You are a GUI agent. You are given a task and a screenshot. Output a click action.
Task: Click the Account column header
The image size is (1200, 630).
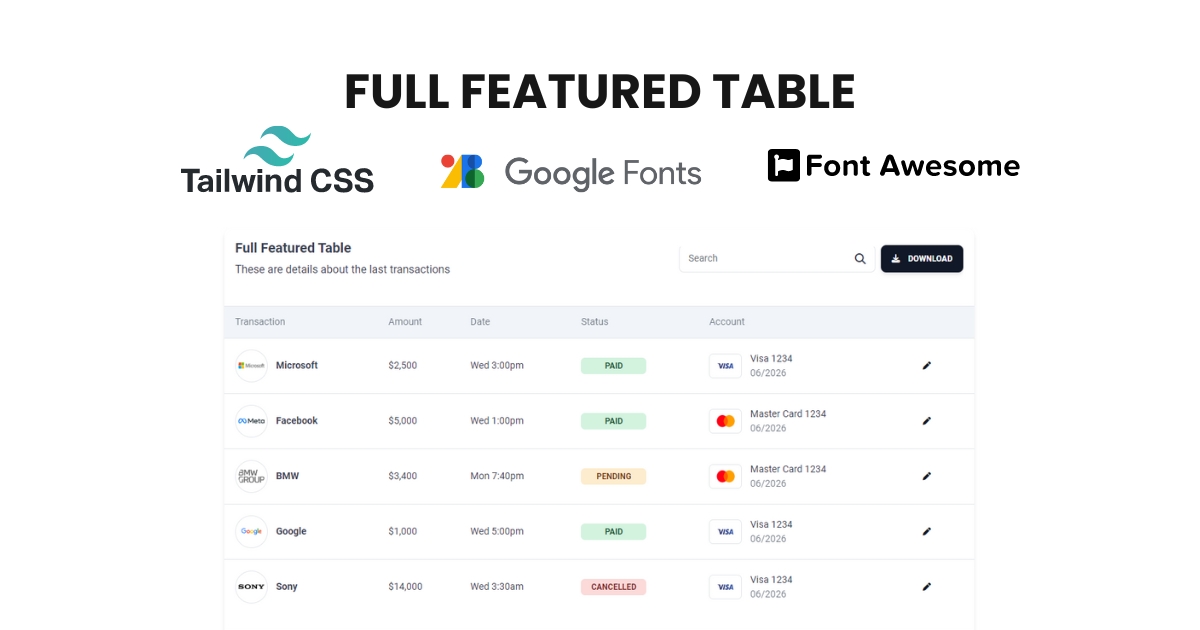tap(727, 322)
